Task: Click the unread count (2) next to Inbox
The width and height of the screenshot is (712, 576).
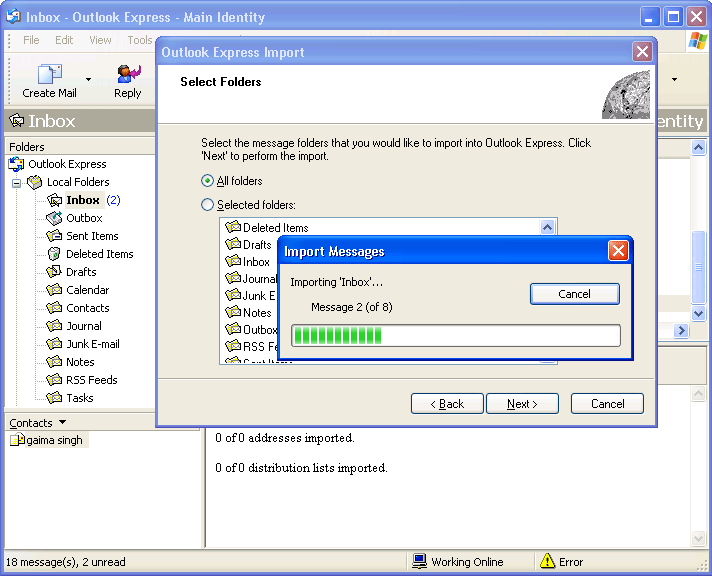Action: point(113,200)
